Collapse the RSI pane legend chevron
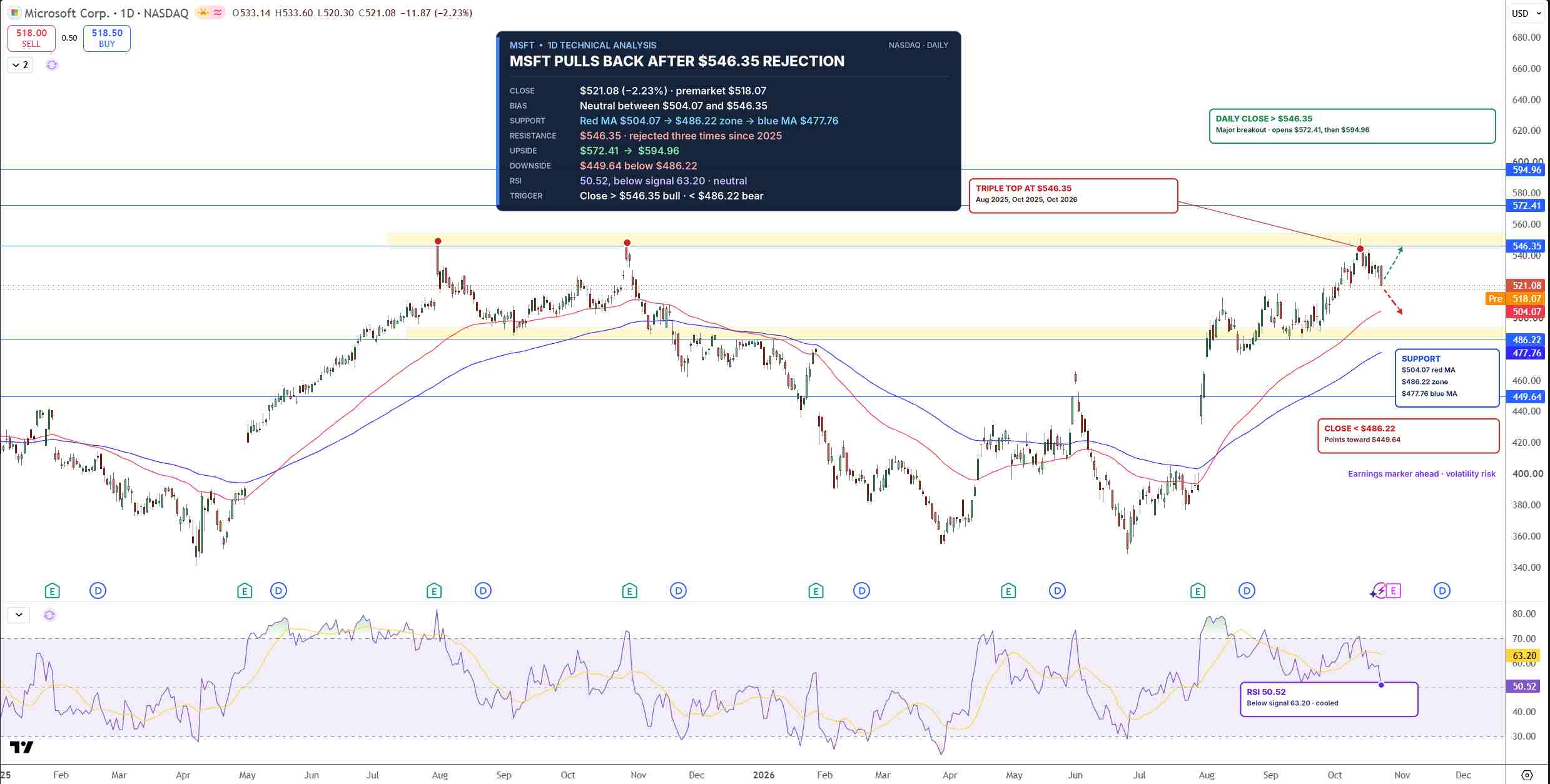1550x784 pixels. click(19, 615)
